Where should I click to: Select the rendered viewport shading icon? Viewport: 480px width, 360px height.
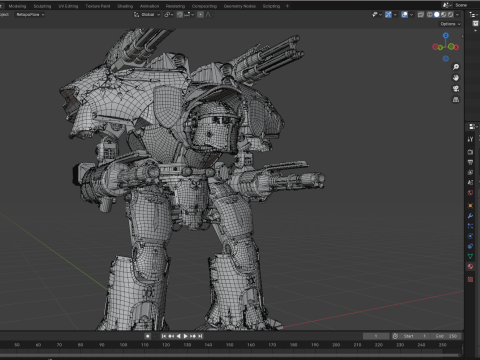[x=451, y=15]
